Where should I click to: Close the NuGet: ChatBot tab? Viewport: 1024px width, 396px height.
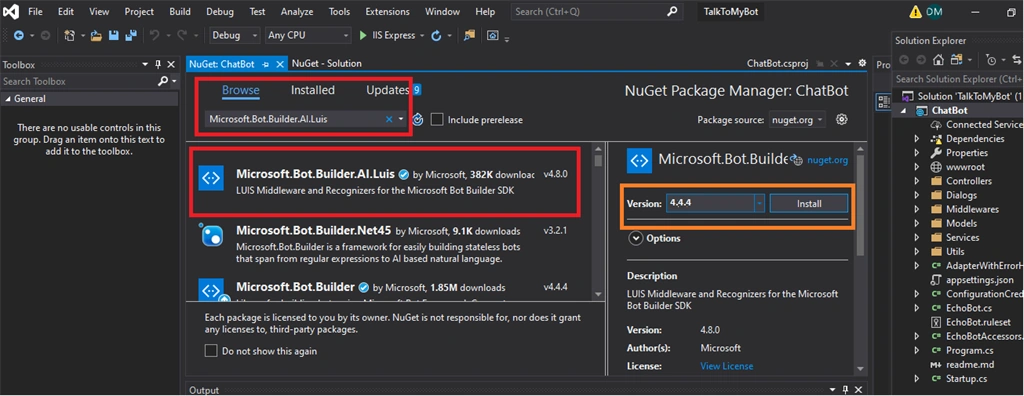[x=280, y=64]
